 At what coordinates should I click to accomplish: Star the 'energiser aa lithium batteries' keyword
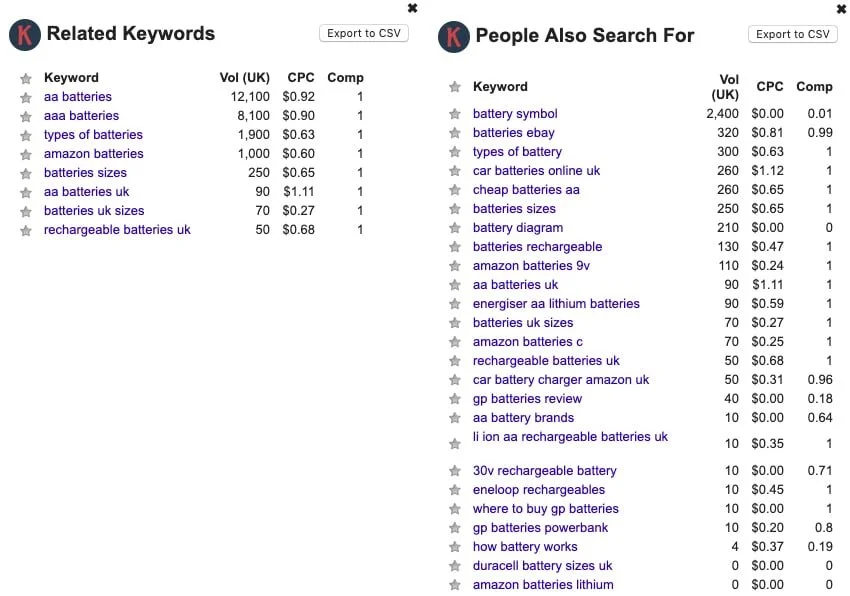point(455,304)
